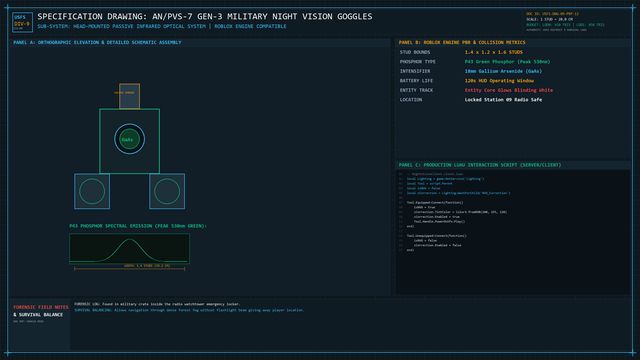Click the 'PANEL C: PRODUCTION LUAU INTERACTION SCRIPT' header

(x=480, y=165)
